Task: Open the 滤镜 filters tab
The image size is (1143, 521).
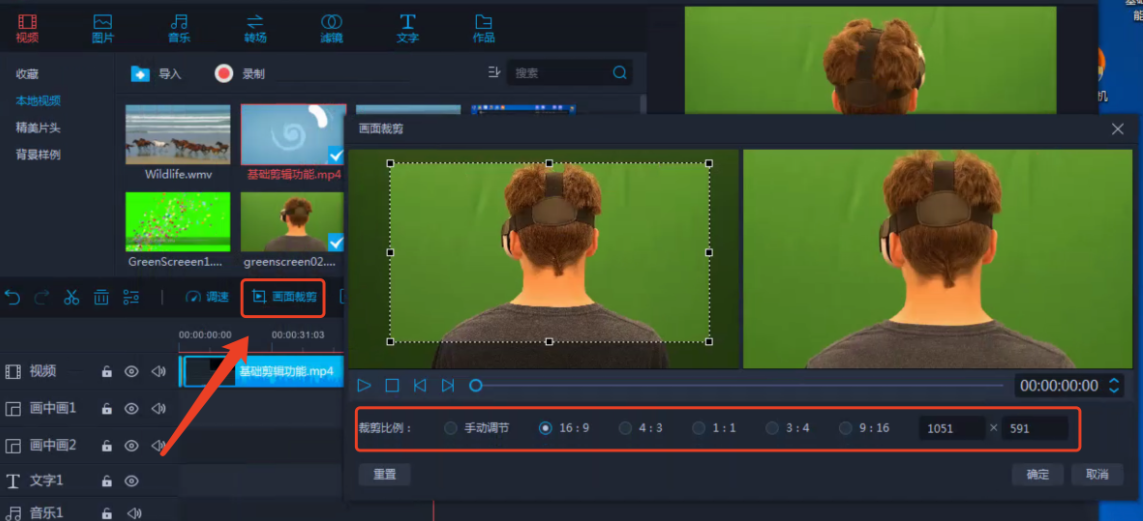Action: tap(332, 29)
